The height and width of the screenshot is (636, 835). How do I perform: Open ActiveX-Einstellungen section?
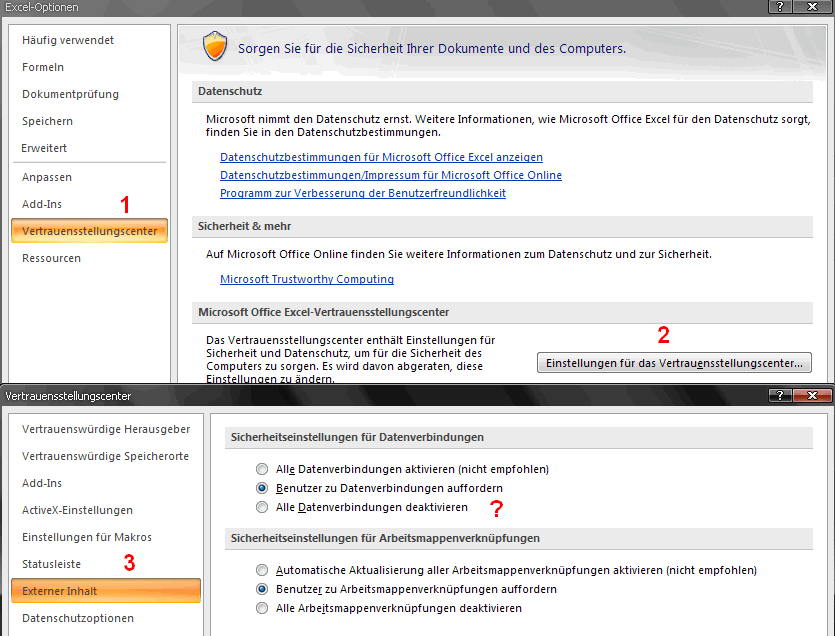(x=77, y=510)
